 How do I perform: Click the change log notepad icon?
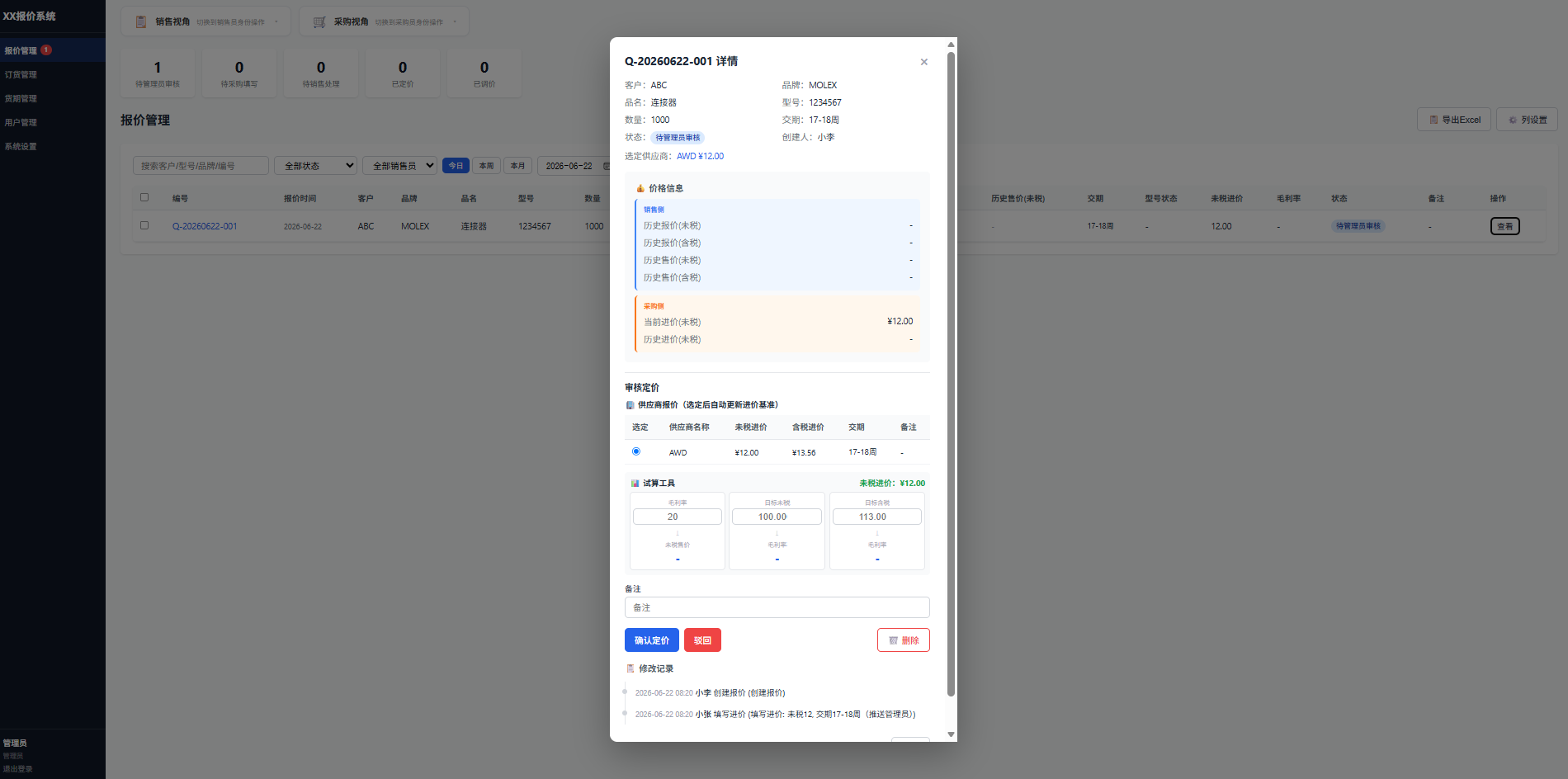[631, 668]
